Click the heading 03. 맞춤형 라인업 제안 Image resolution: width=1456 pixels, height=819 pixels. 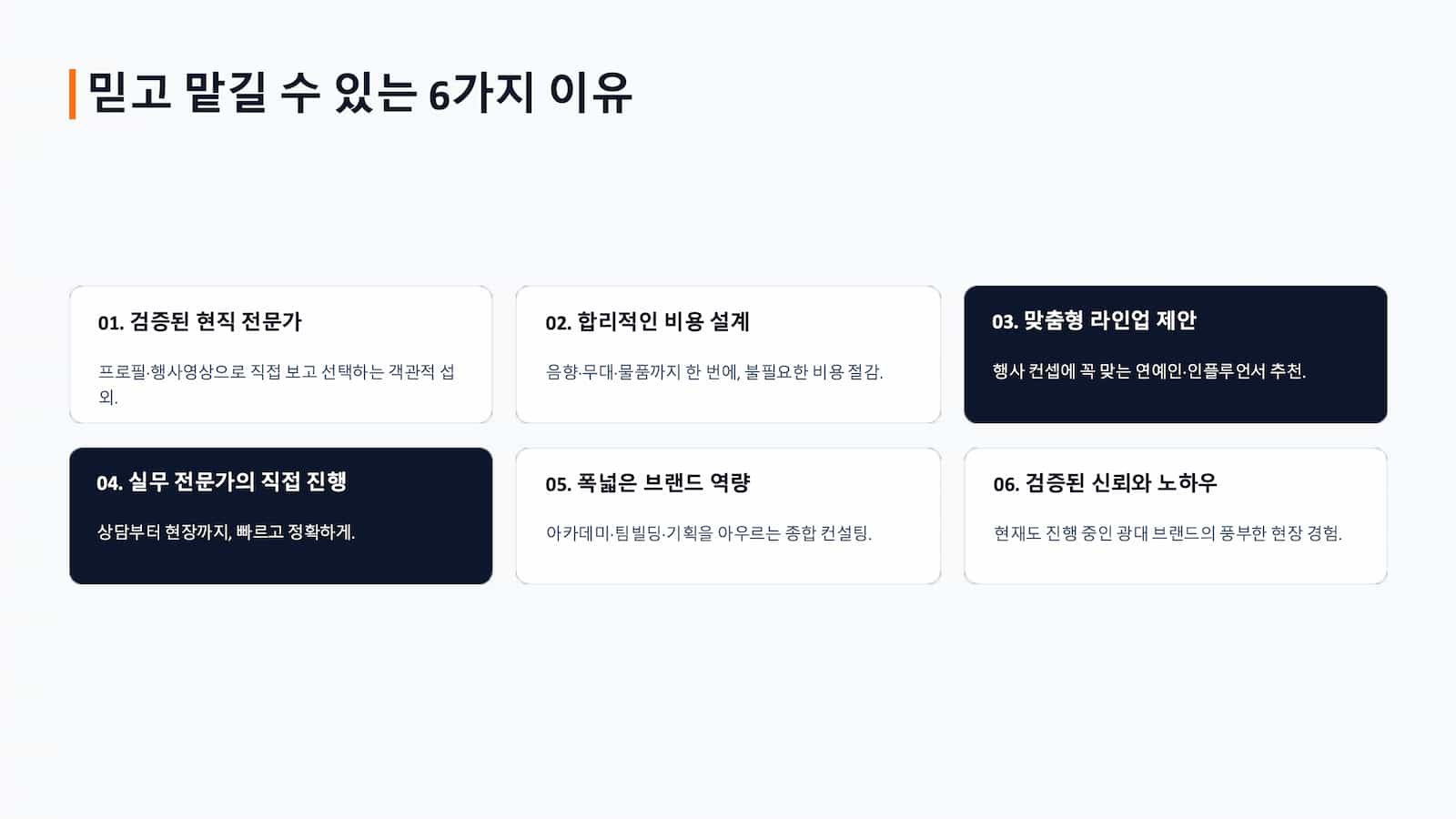tap(1094, 320)
